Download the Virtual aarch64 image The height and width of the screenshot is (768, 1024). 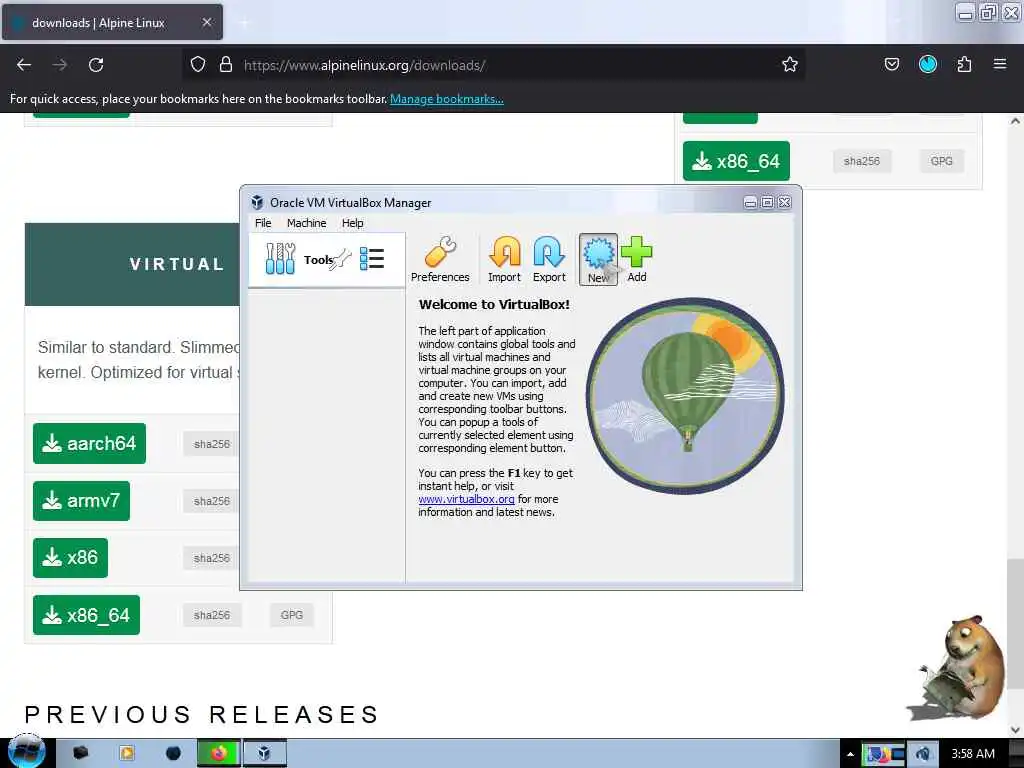(x=89, y=443)
